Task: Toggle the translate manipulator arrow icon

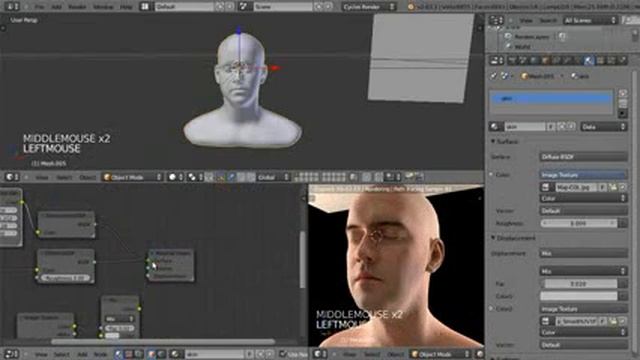Action: [231, 177]
